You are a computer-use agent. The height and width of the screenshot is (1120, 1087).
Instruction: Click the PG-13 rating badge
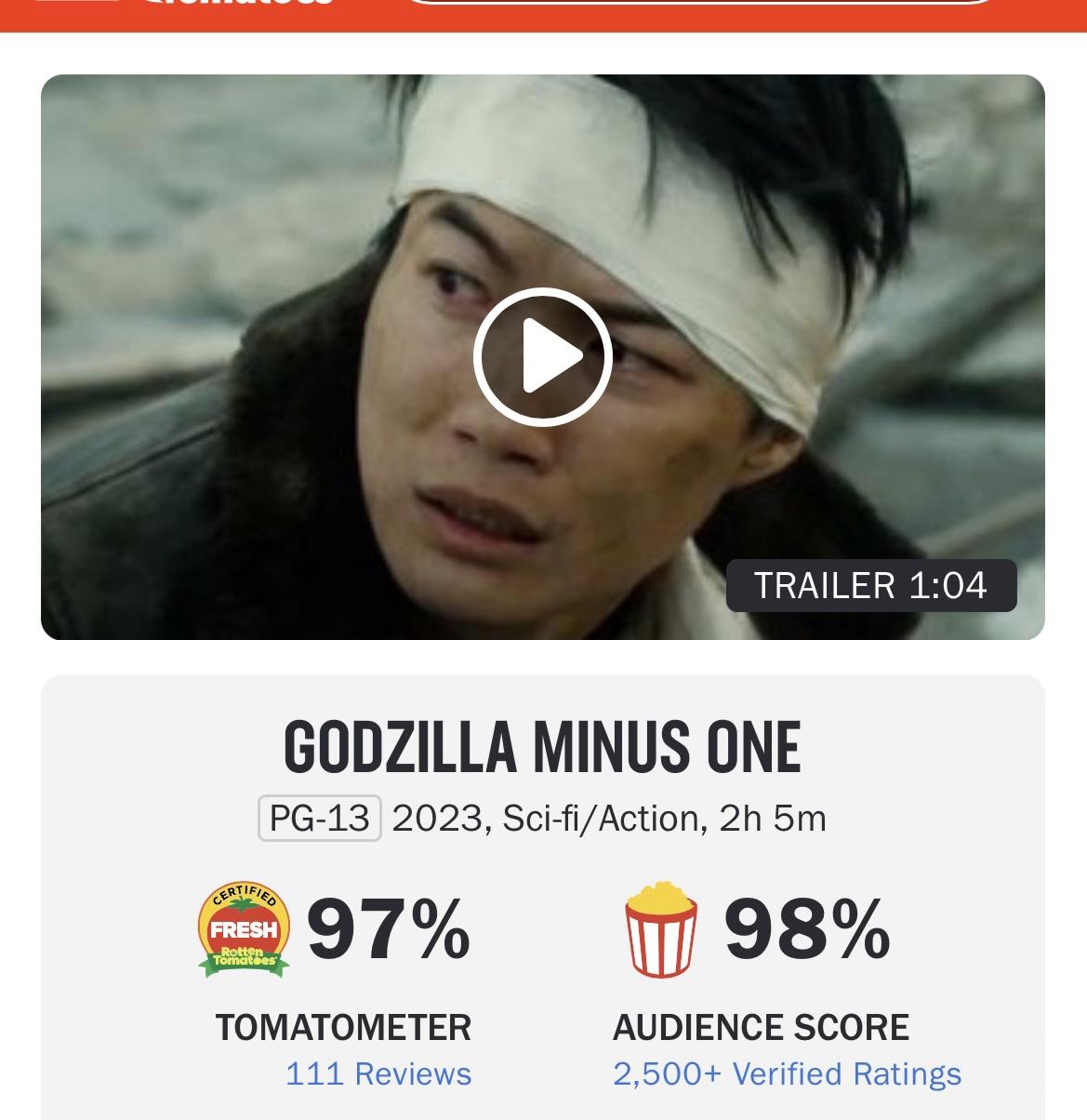[x=320, y=819]
